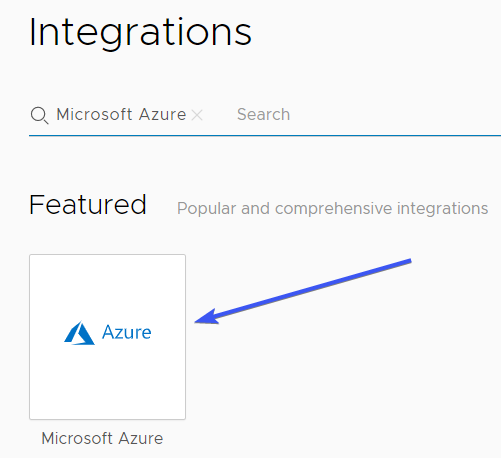Screen dimensions: 501x458
Task: Click the magnifying glass search icon
Action: click(39, 116)
